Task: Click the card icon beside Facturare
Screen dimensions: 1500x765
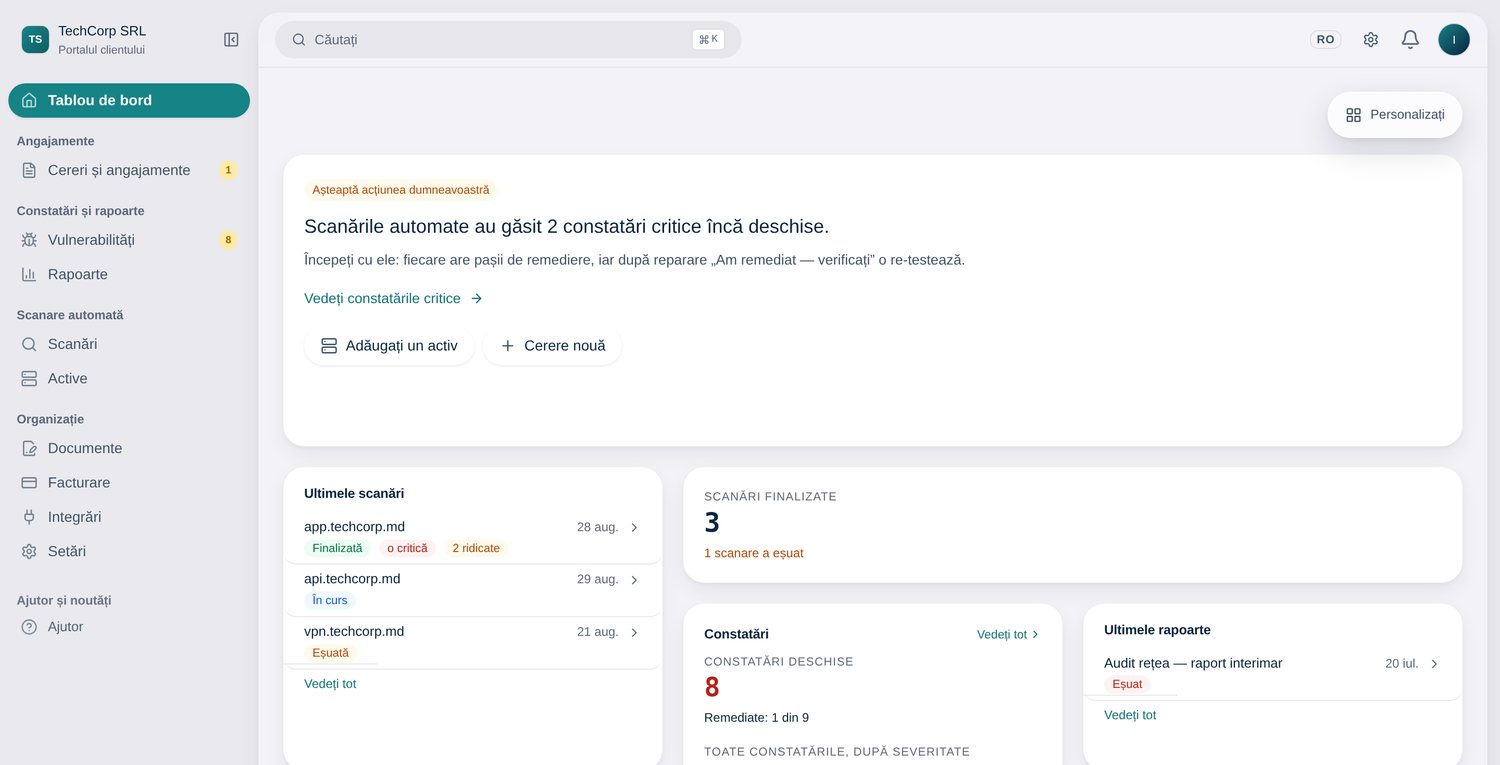Action: (29, 482)
